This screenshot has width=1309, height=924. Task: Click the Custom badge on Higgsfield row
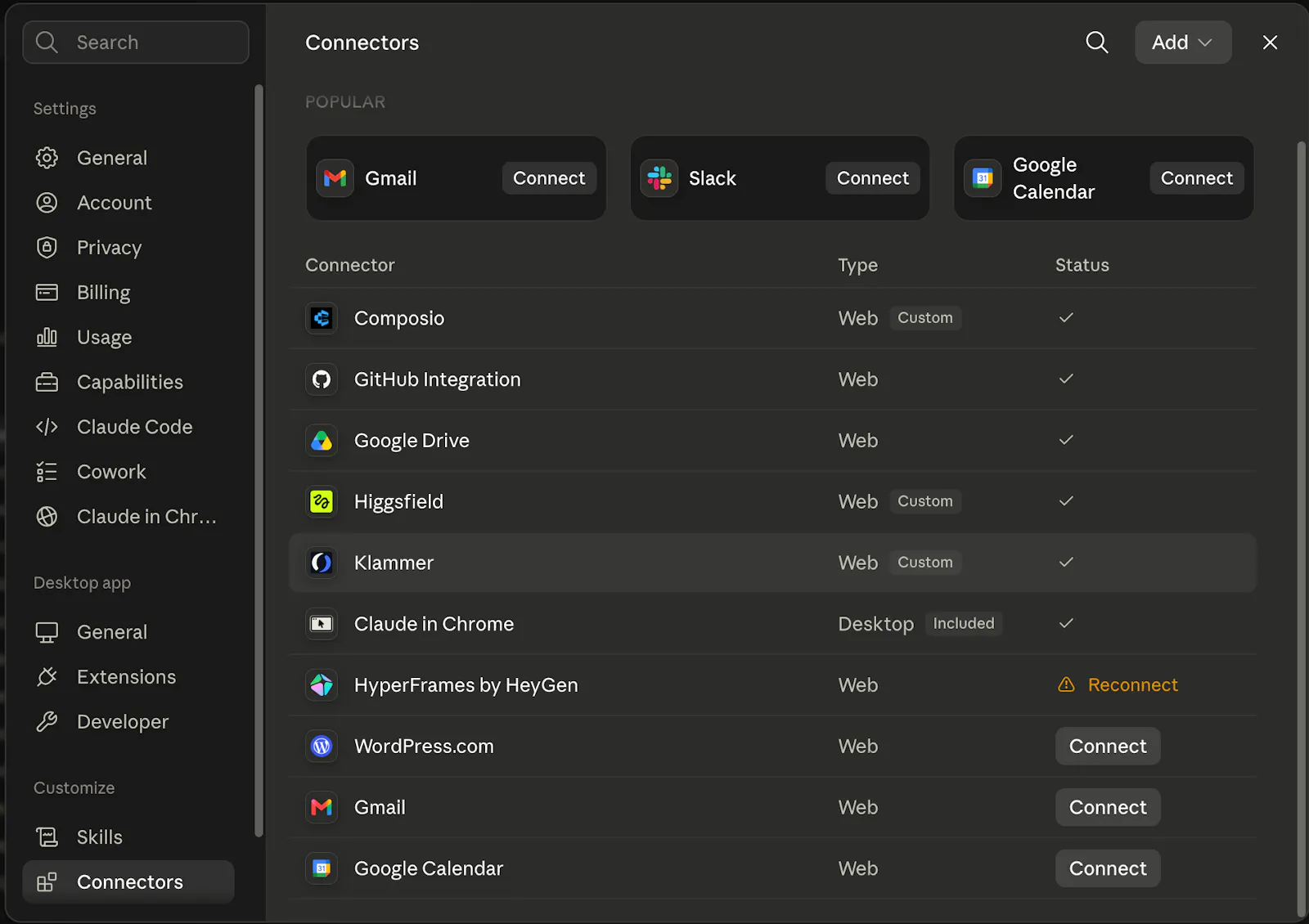[x=925, y=501]
